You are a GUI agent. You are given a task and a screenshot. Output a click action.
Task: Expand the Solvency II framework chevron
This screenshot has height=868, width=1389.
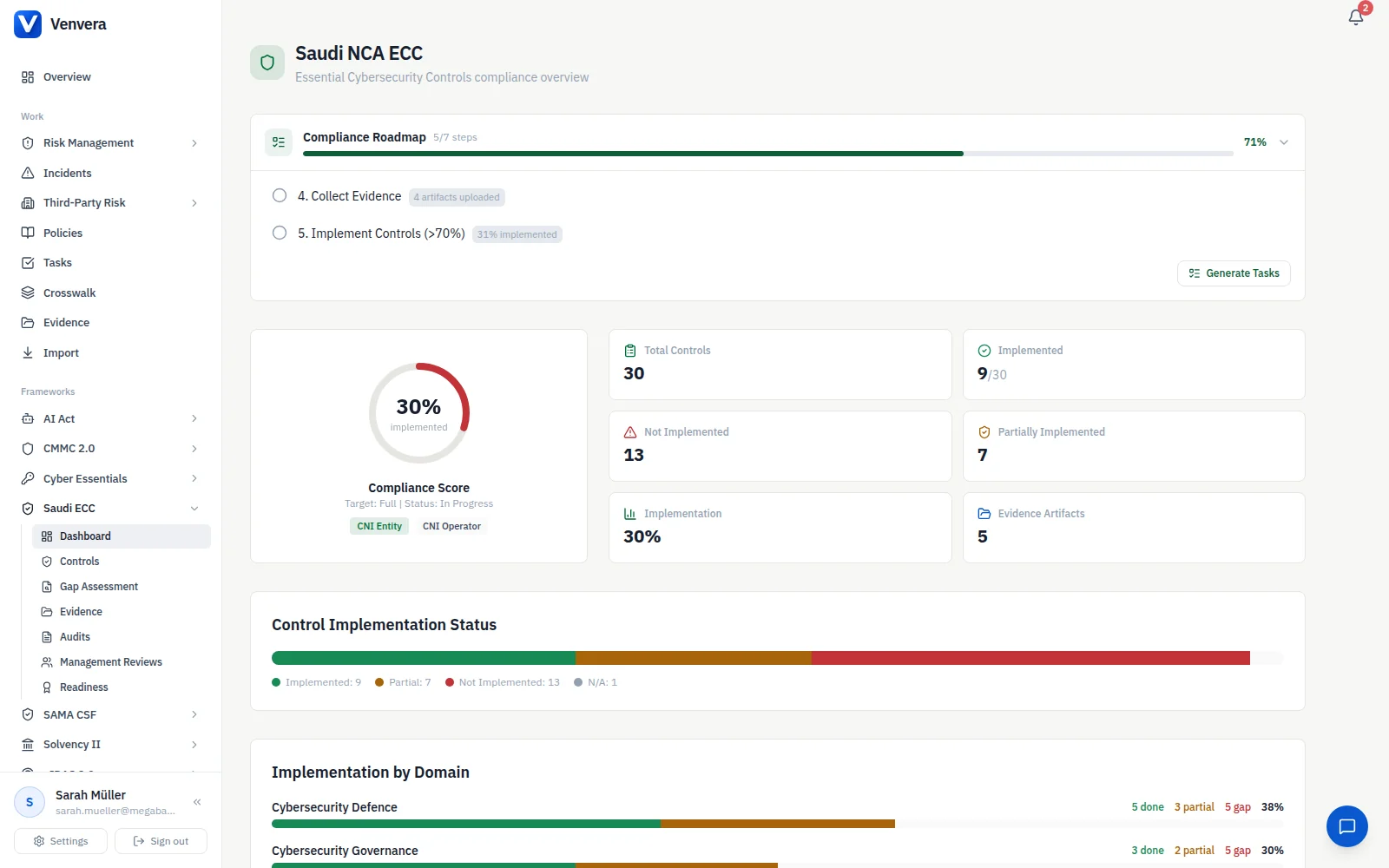[x=194, y=745]
